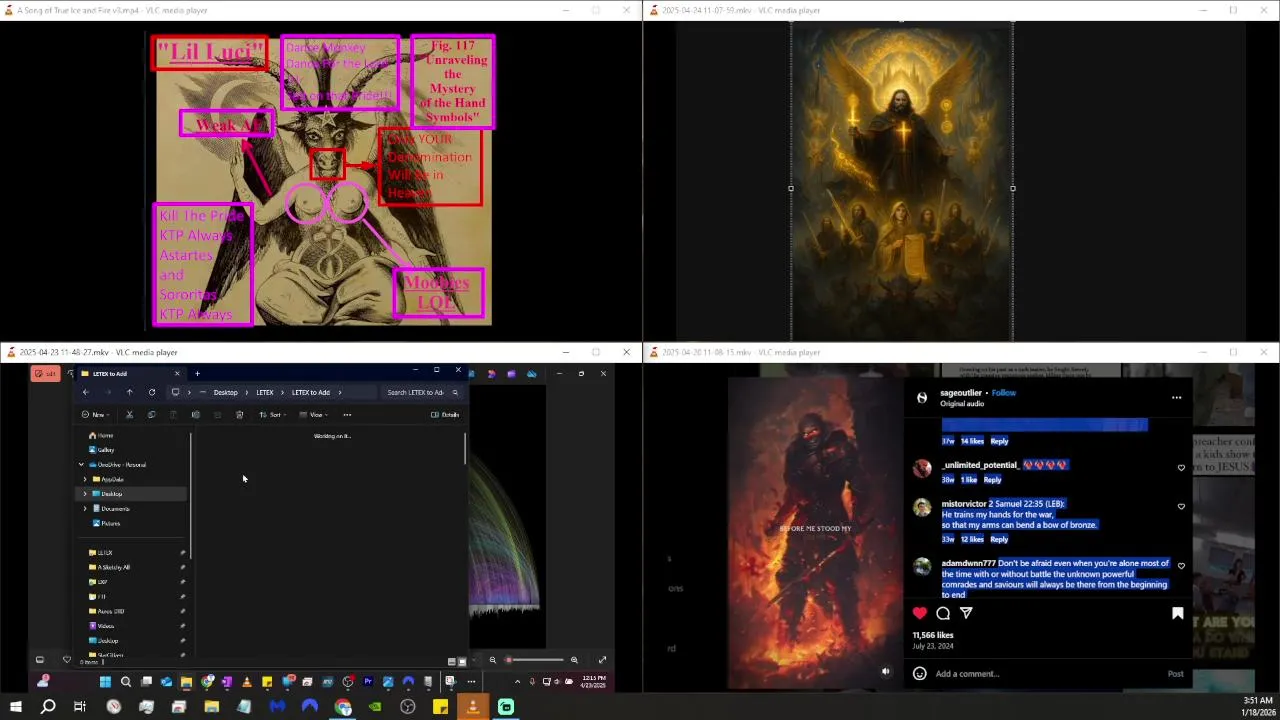Image resolution: width=1280 pixels, height=720 pixels.
Task: Click the Cut scissors icon in Explorer
Action: coord(129,414)
